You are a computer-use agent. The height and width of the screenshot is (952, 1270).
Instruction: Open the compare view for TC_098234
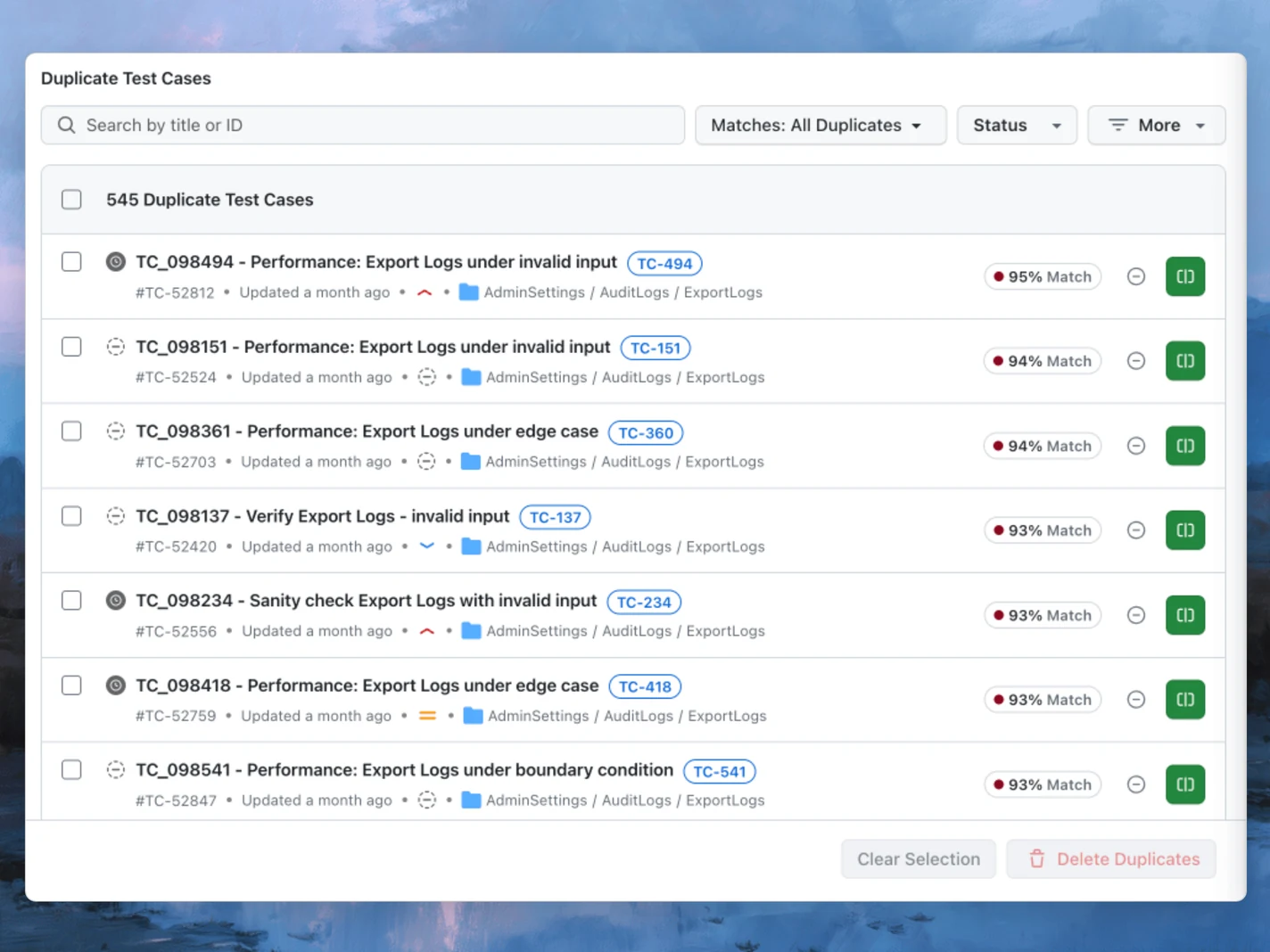[1185, 615]
